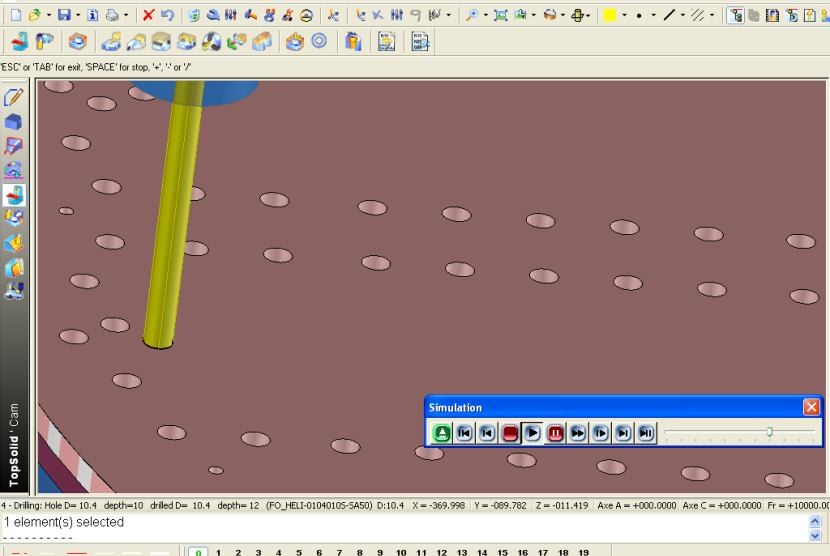Click the down arrow of message area scrollbar
Screen dimensions: 830x556
[815, 535]
